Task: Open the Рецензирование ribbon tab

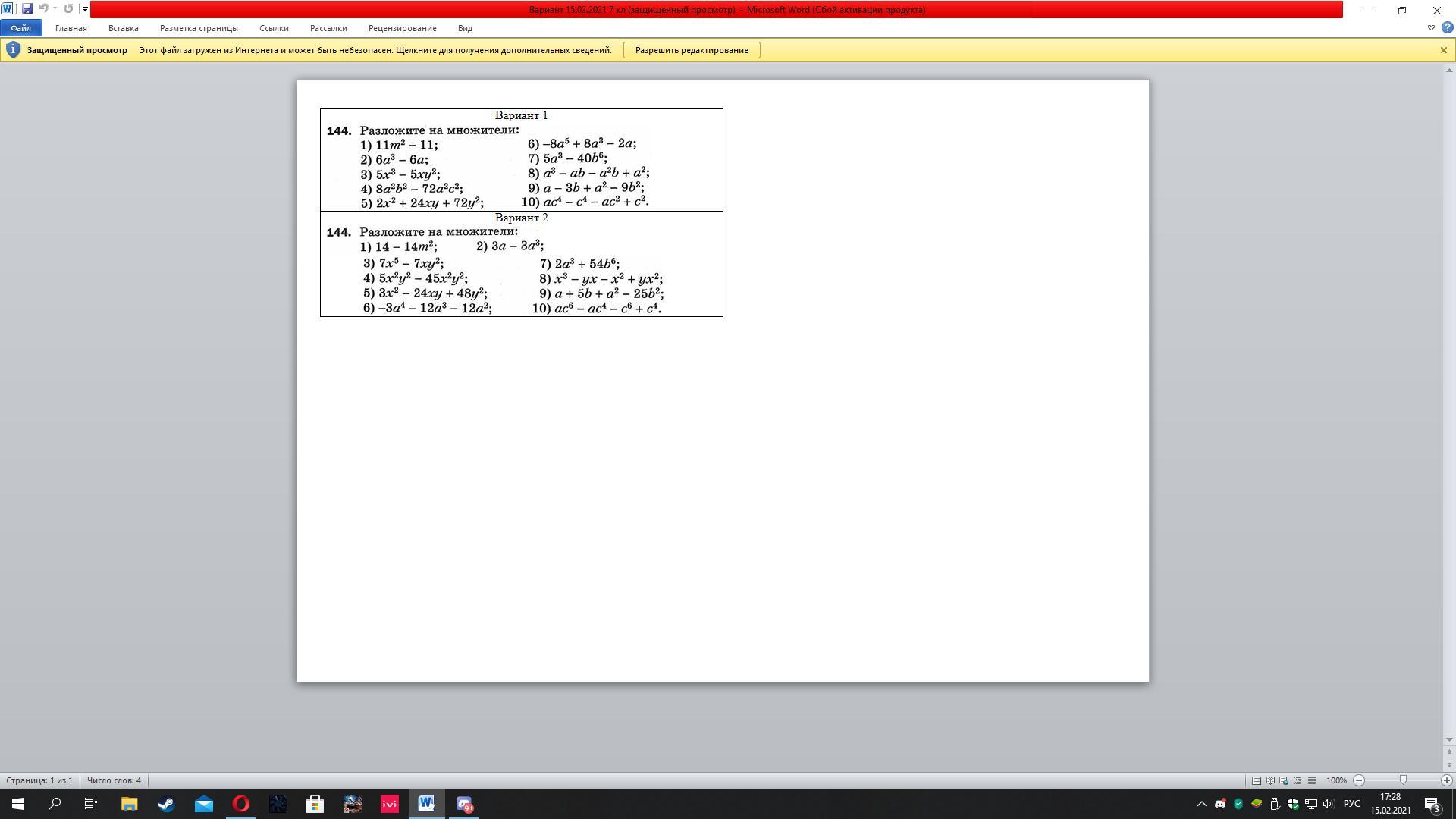Action: [402, 28]
